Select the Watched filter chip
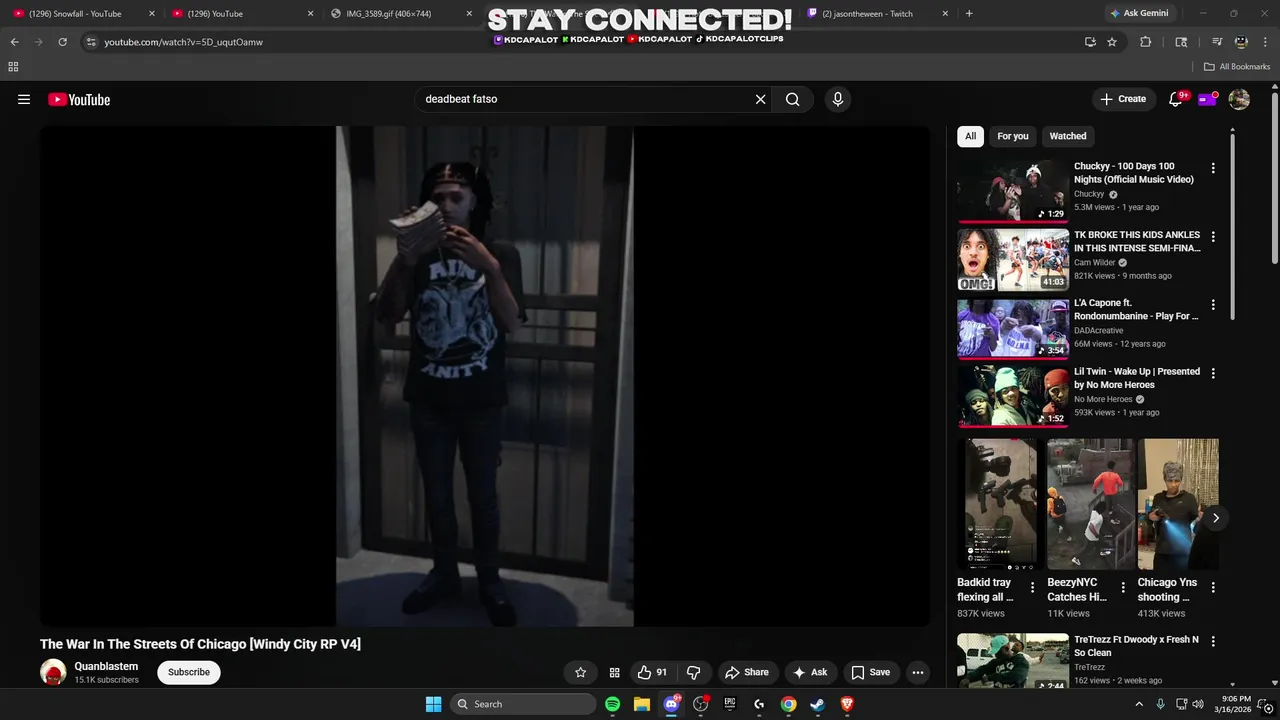 point(1067,136)
